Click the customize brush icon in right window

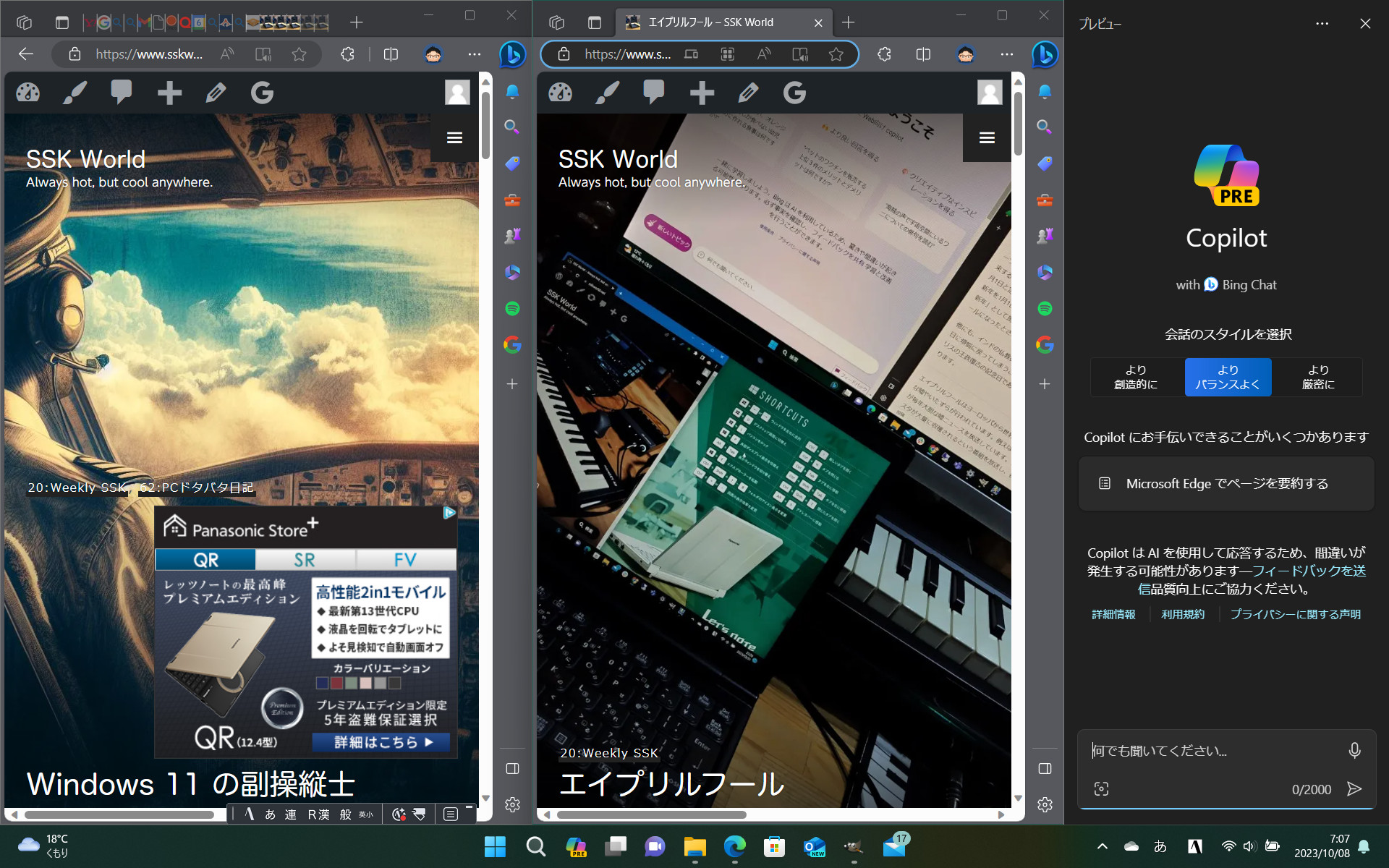(x=607, y=93)
